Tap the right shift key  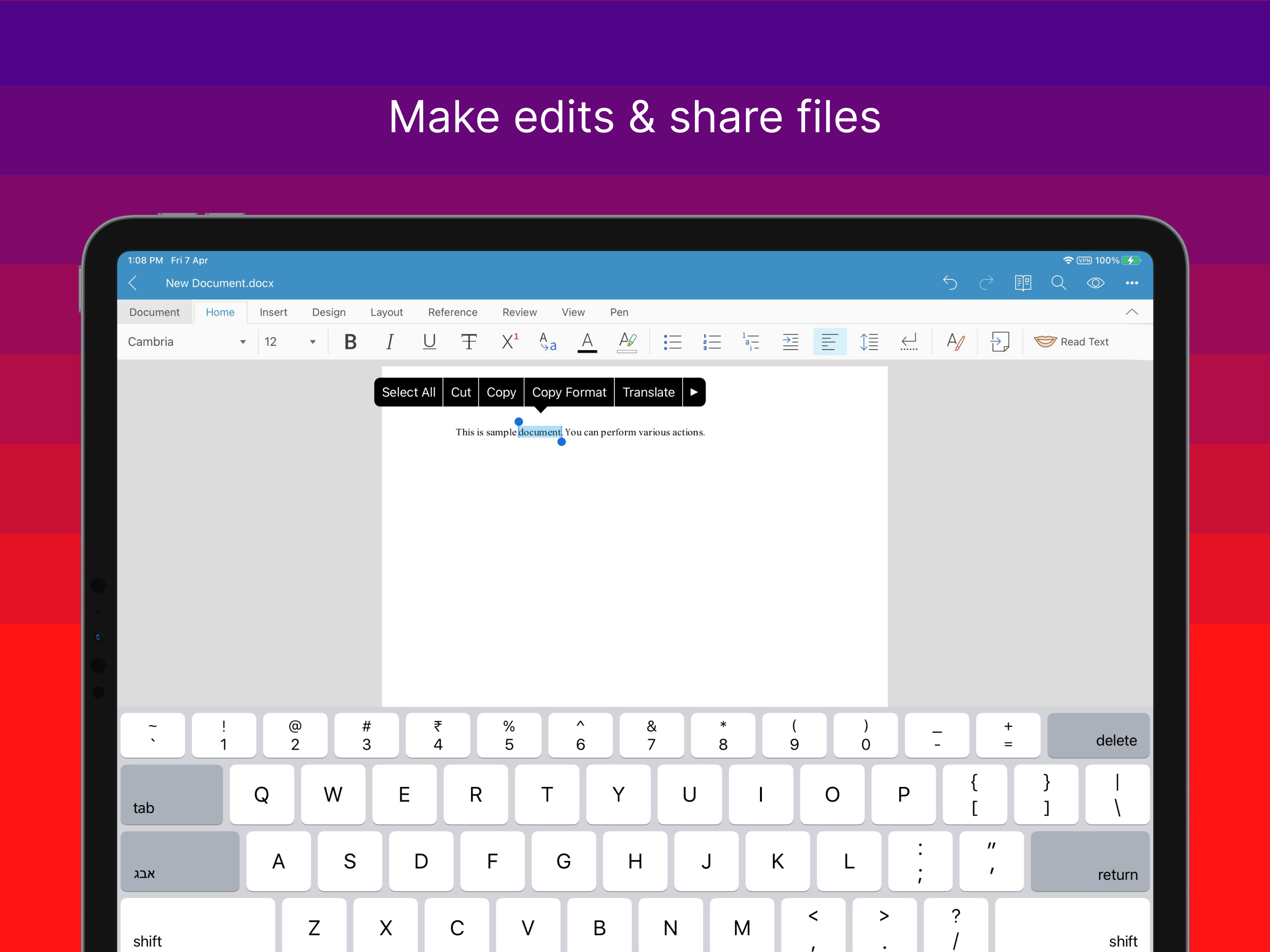(1072, 926)
